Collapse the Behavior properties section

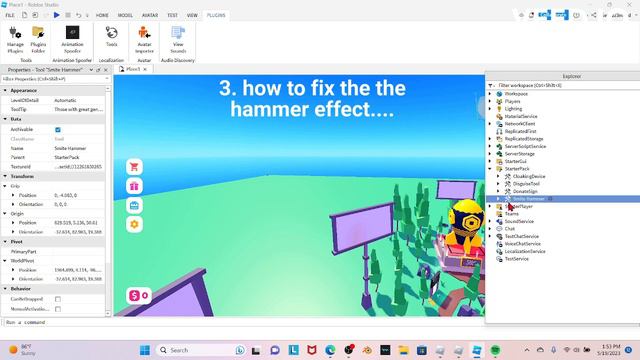[x=5, y=289]
